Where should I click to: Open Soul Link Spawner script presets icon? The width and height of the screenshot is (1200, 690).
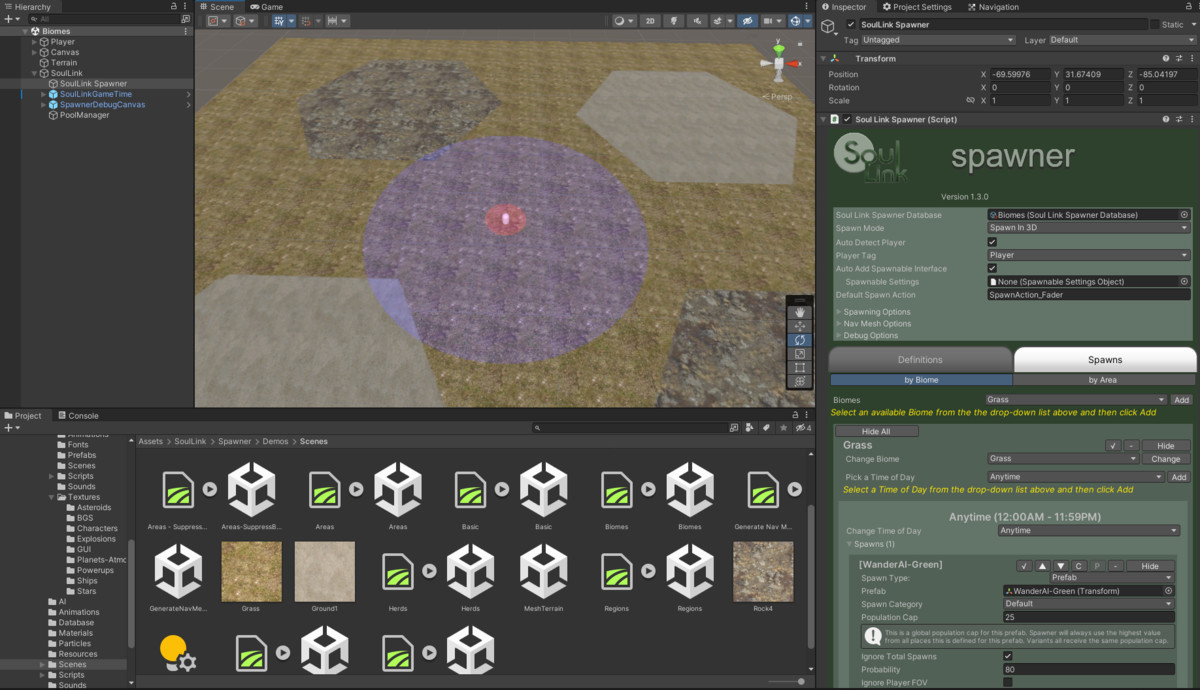pyautogui.click(x=1178, y=119)
